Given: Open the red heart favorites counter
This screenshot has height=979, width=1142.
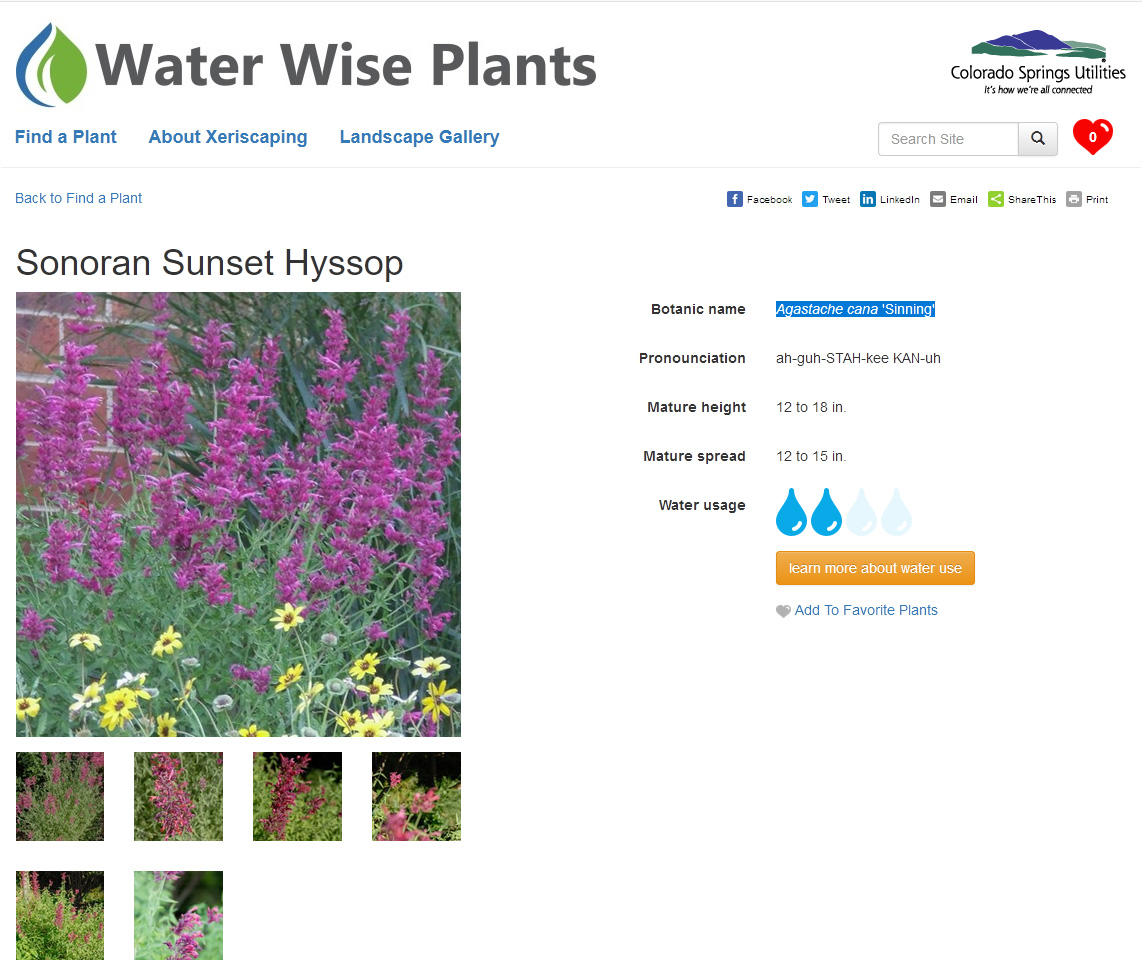Looking at the screenshot, I should tap(1092, 137).
